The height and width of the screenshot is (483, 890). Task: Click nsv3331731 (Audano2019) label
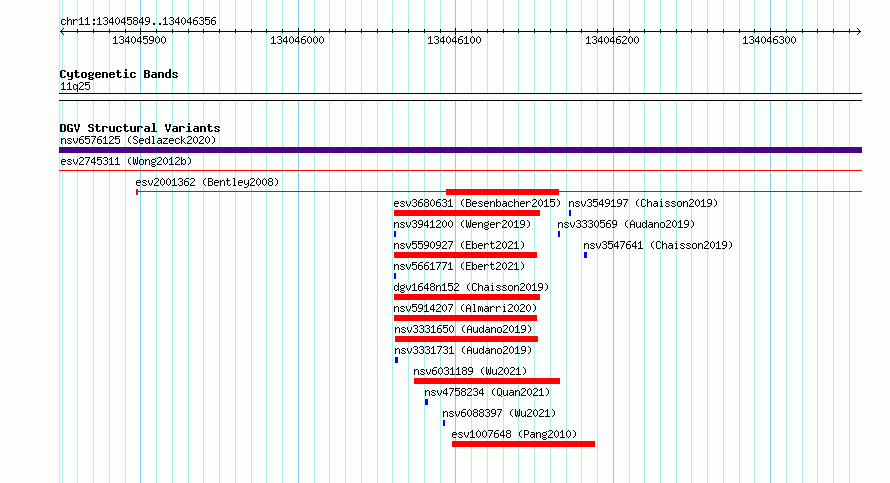pos(463,350)
